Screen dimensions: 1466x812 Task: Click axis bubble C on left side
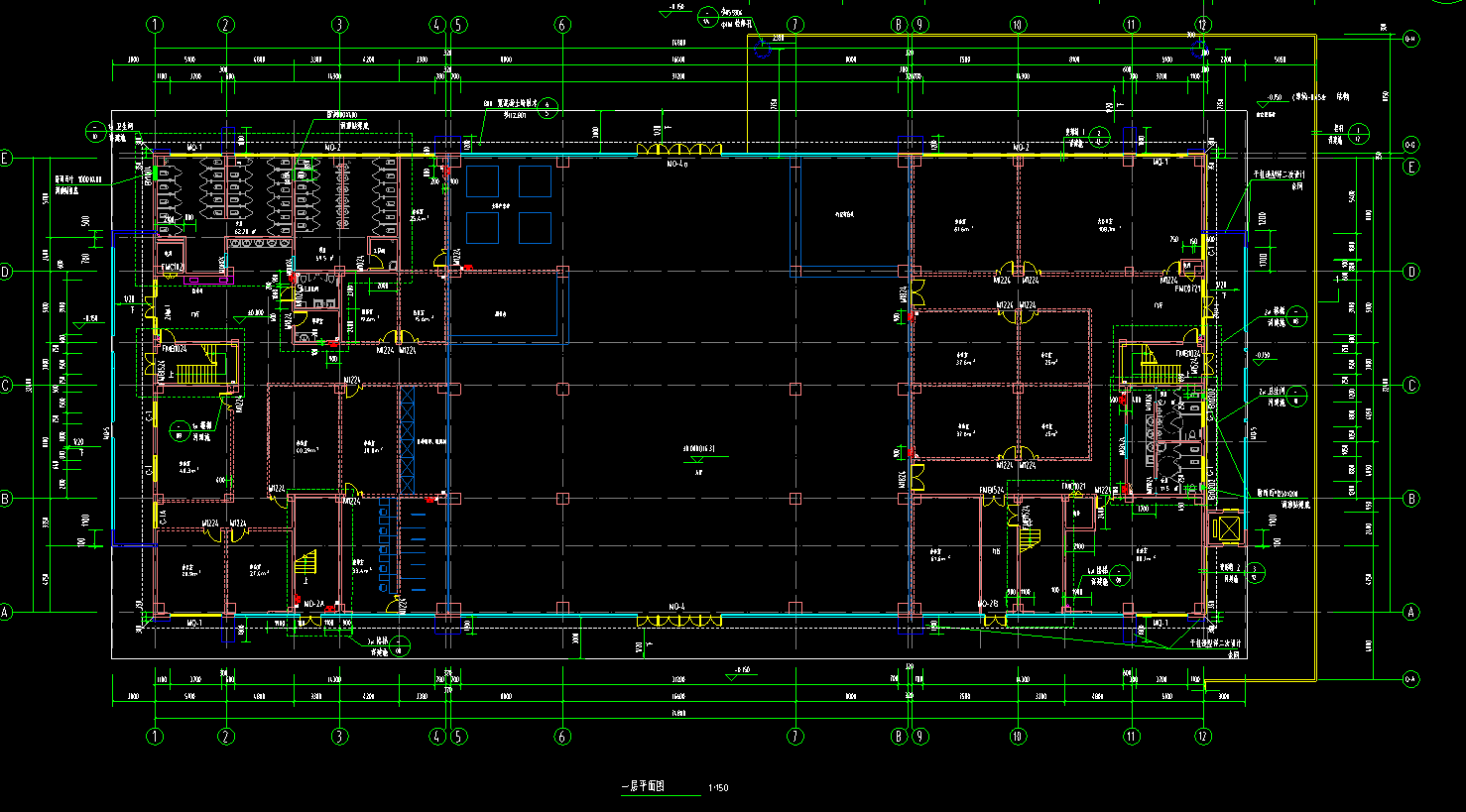click(6, 386)
